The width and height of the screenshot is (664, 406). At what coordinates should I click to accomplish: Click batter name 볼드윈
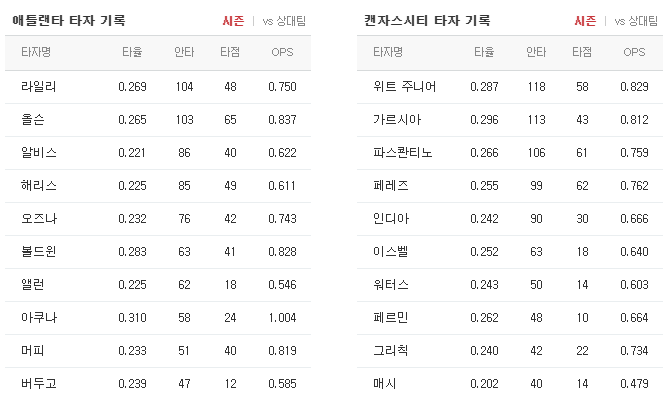pyautogui.click(x=39, y=251)
